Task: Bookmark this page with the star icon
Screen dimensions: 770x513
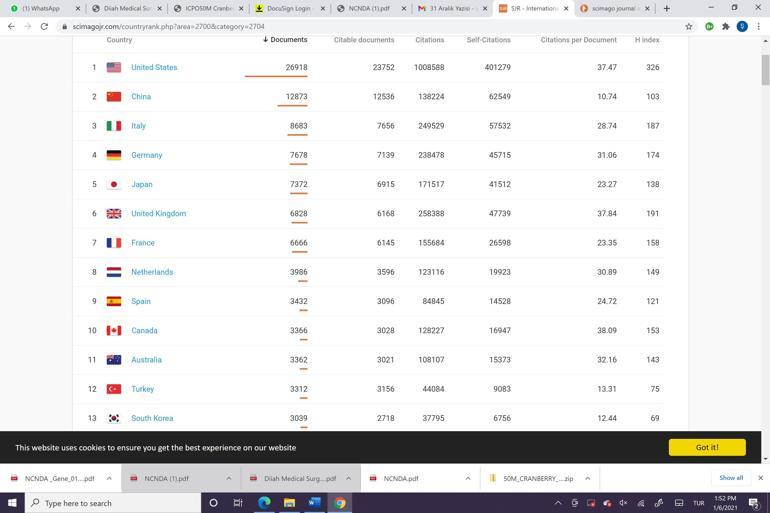Action: click(x=689, y=26)
